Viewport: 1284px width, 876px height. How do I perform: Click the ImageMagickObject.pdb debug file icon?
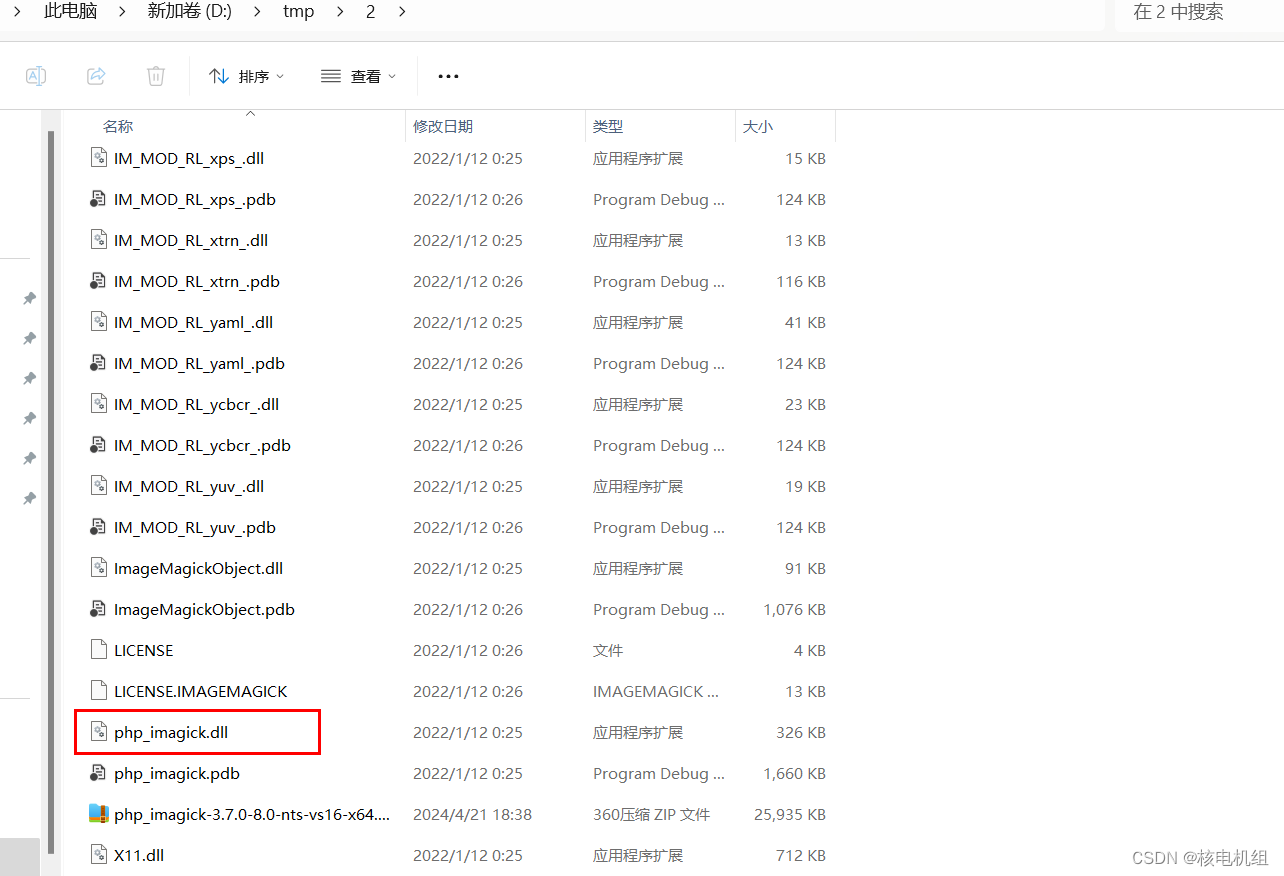[x=97, y=608]
